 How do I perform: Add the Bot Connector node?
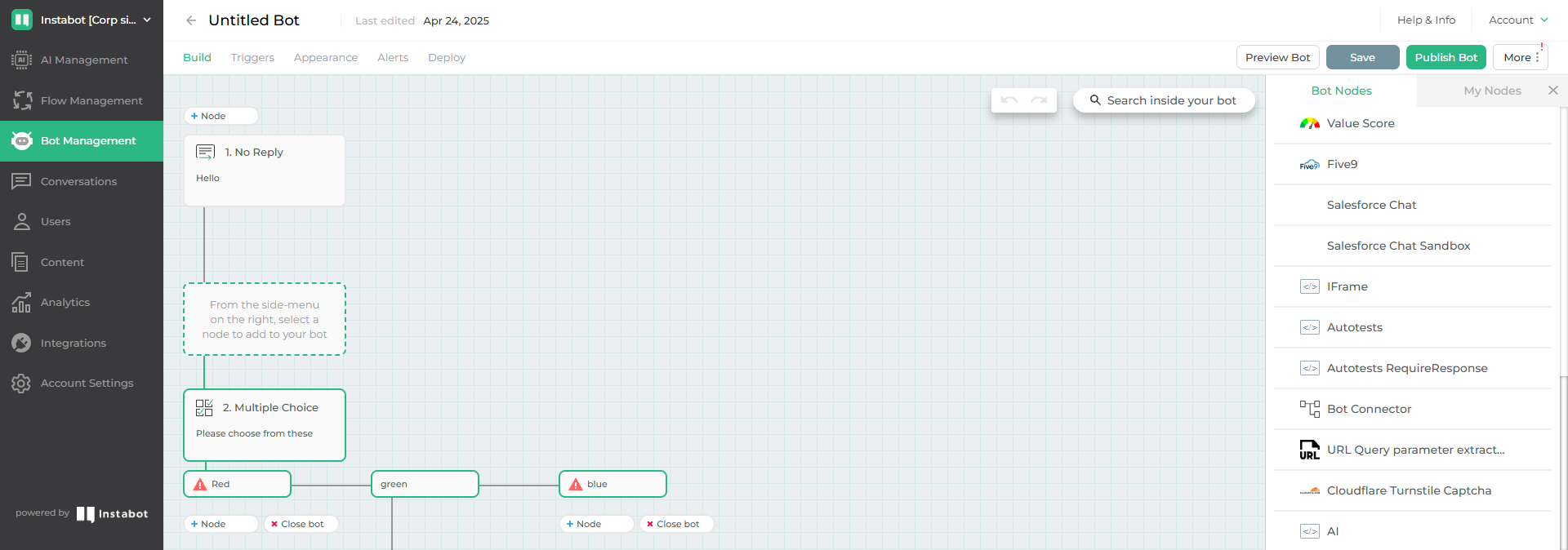tap(1413, 409)
